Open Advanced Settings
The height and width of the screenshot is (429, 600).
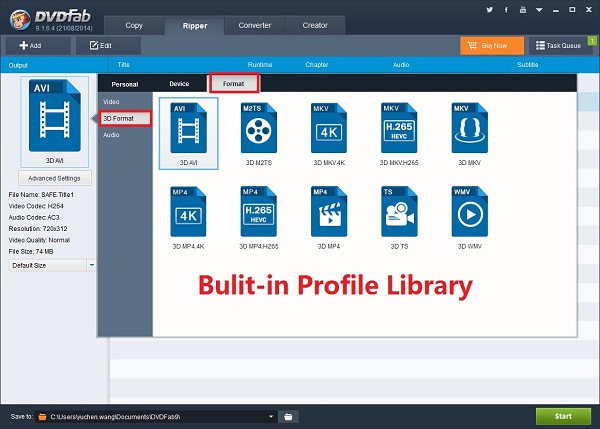pos(55,178)
